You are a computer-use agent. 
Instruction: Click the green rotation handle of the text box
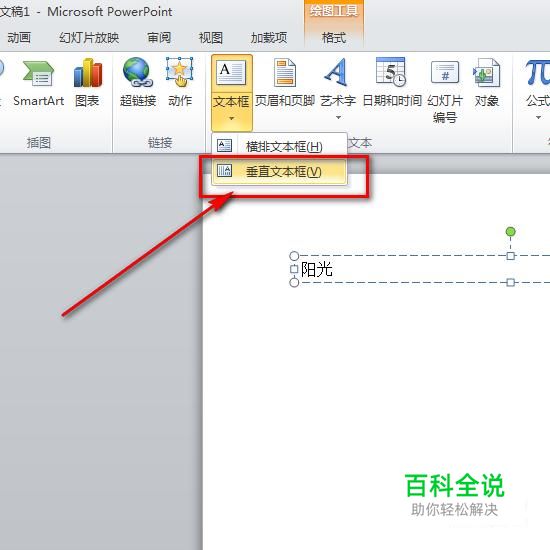pyautogui.click(x=510, y=232)
